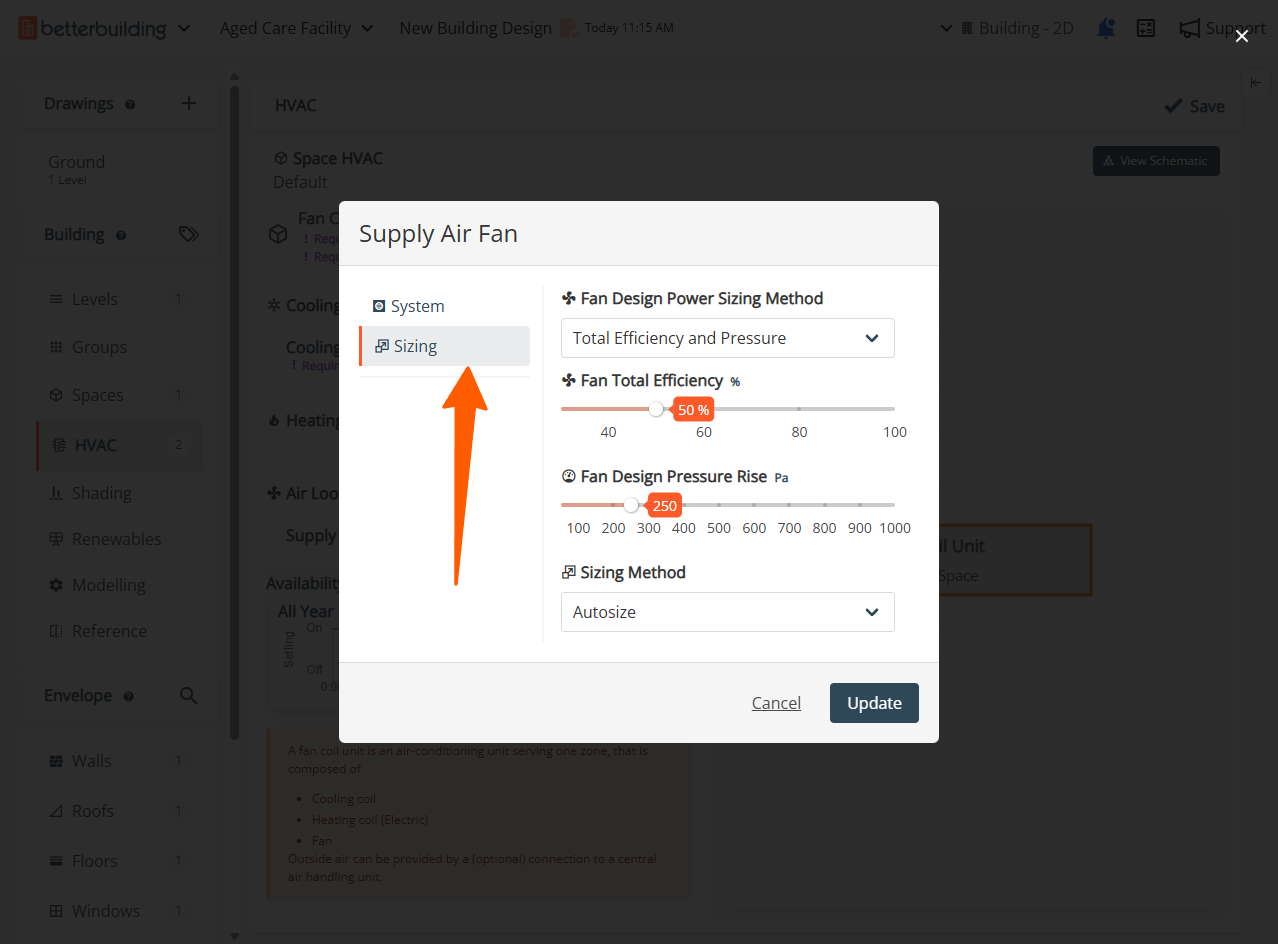Click the Building tags icon
Screen dimensions: 1278x944
(189, 234)
